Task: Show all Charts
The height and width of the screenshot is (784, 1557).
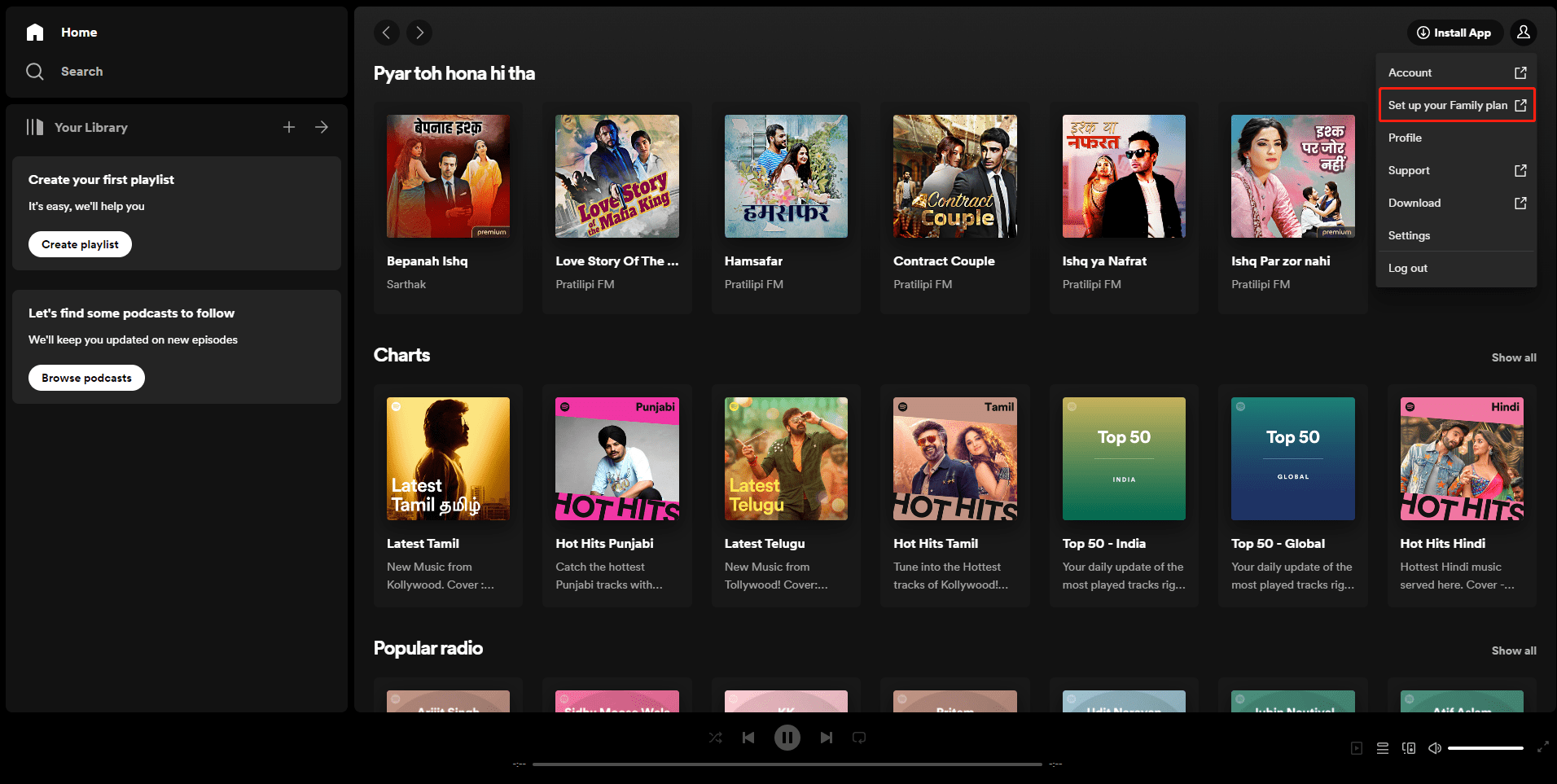Action: [1514, 357]
